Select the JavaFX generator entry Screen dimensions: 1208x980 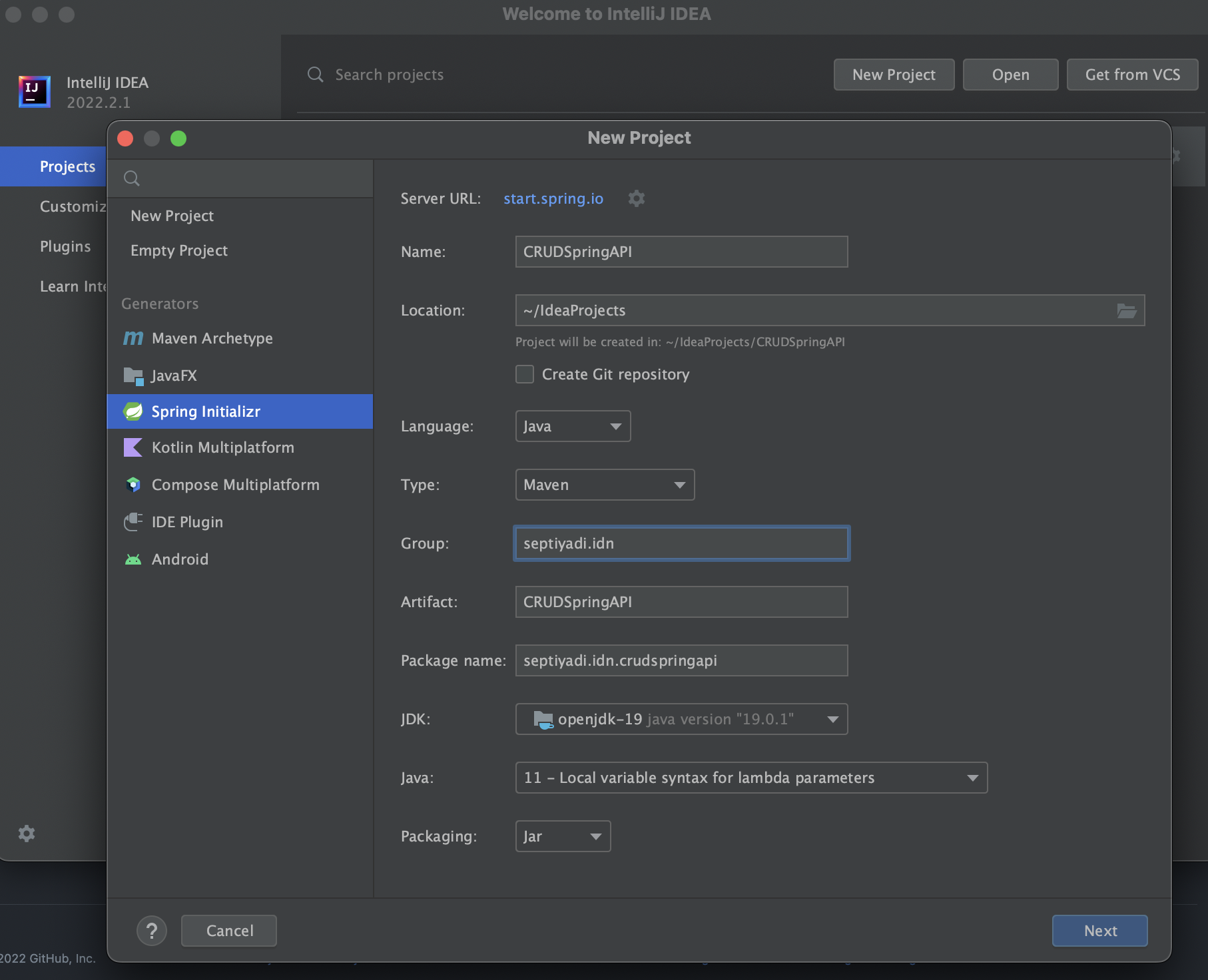(240, 375)
